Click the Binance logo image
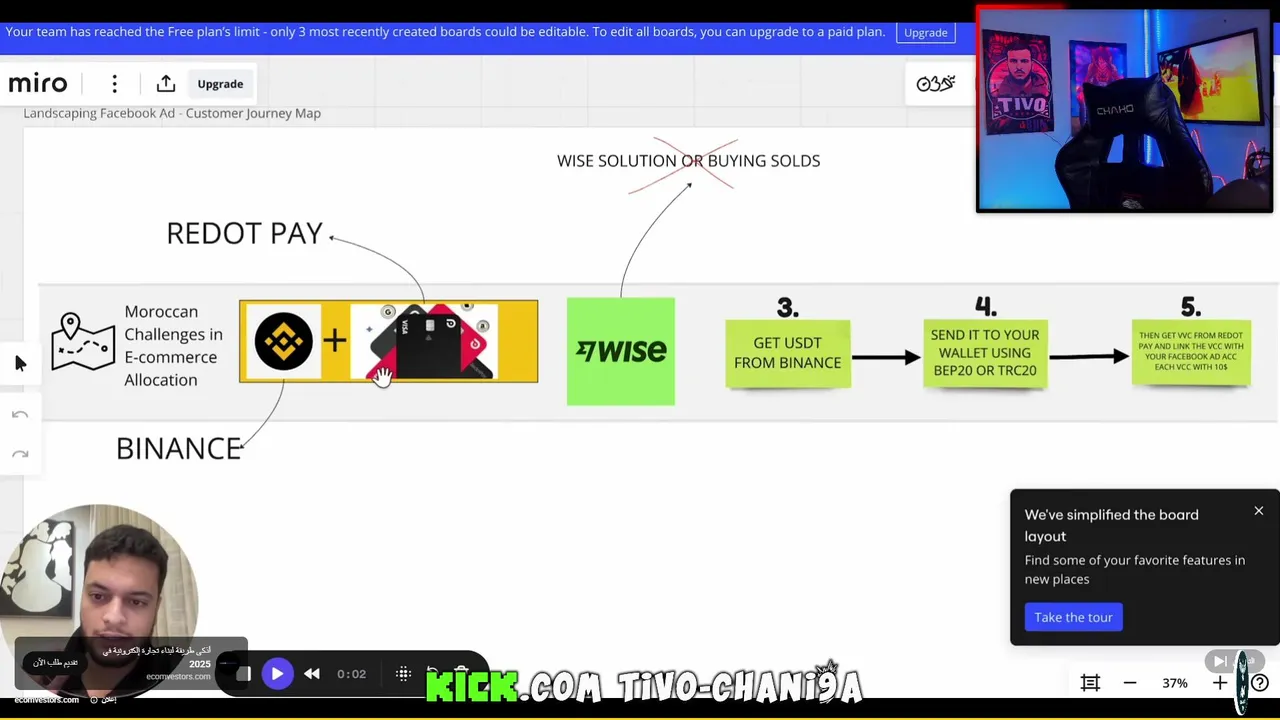Image resolution: width=1280 pixels, height=720 pixels. tap(283, 341)
